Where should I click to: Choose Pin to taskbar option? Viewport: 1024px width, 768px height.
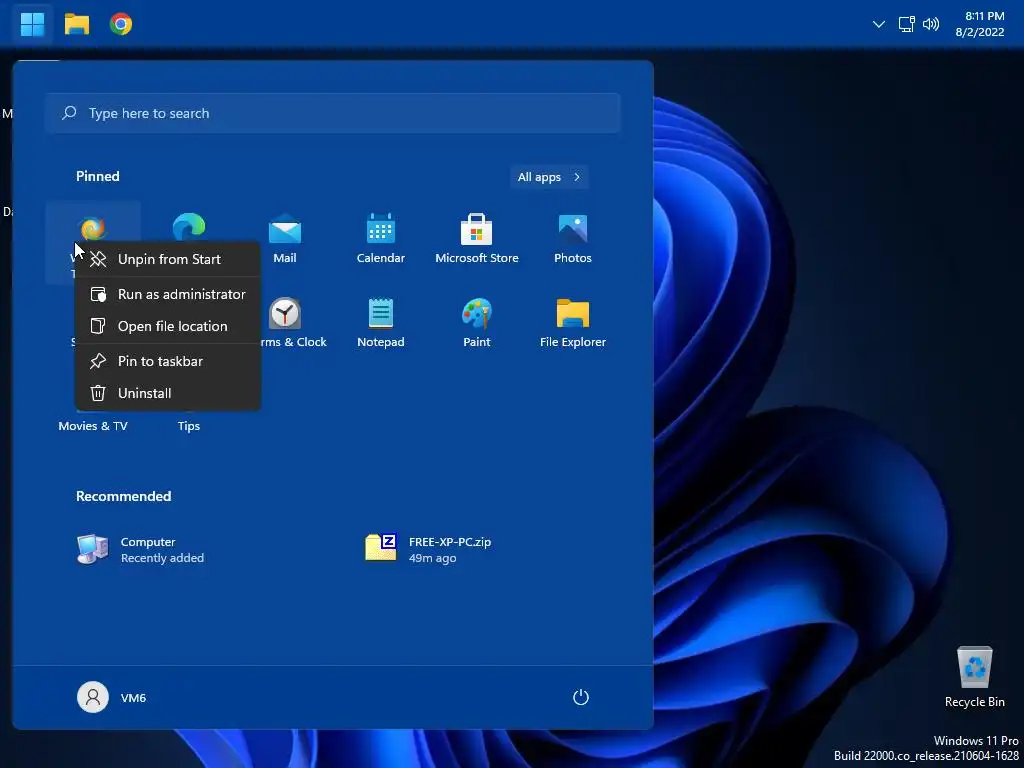[168, 361]
